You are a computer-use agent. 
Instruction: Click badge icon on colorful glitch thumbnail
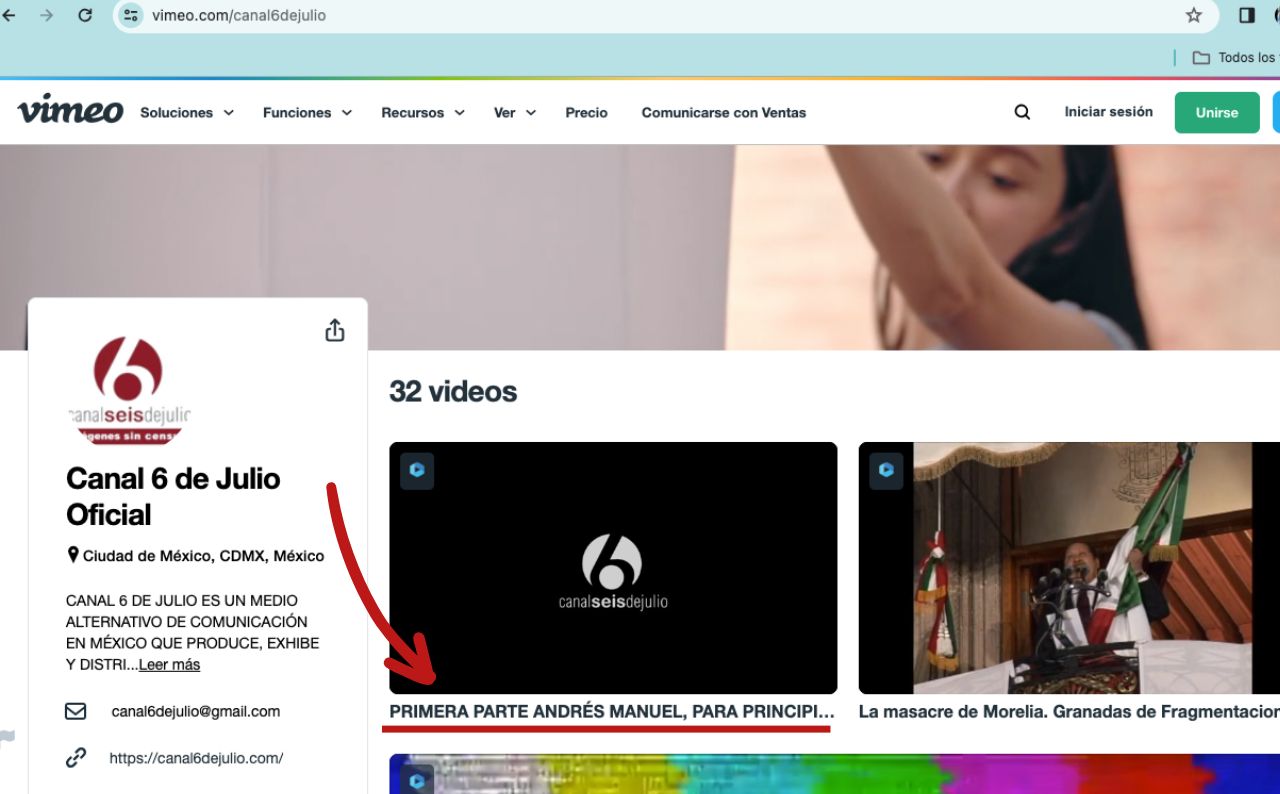[x=417, y=781]
